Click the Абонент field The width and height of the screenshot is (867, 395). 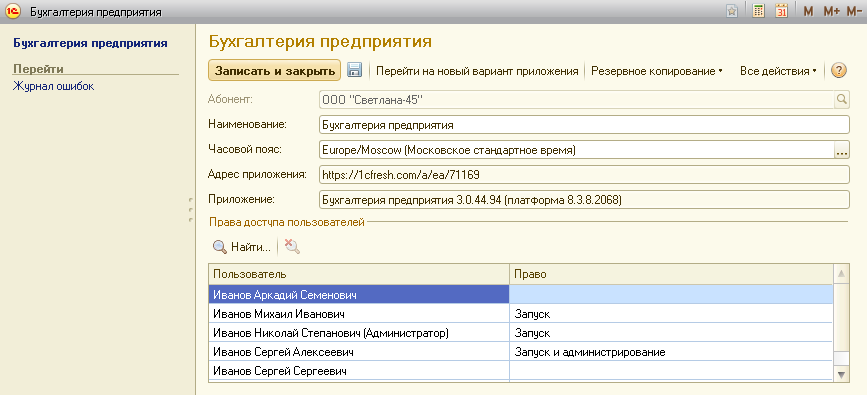[x=576, y=100]
